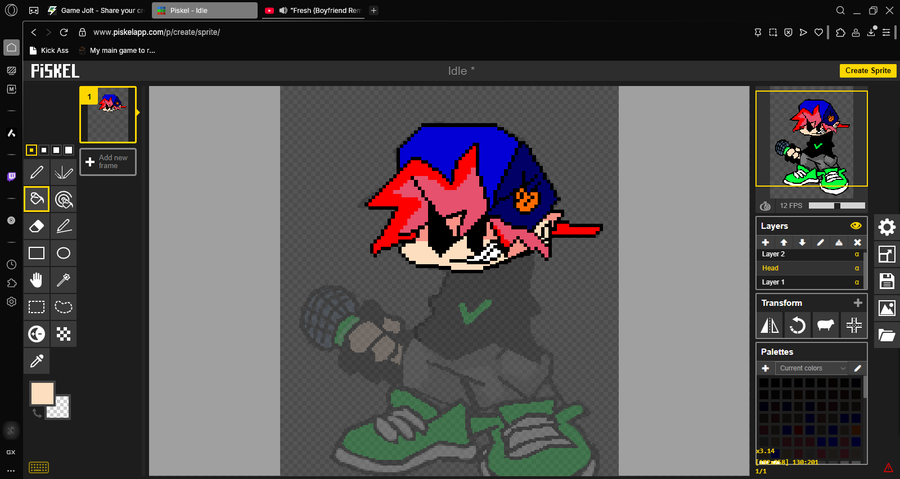Select the frame 1 thumbnail
900x479 pixels.
click(x=108, y=114)
